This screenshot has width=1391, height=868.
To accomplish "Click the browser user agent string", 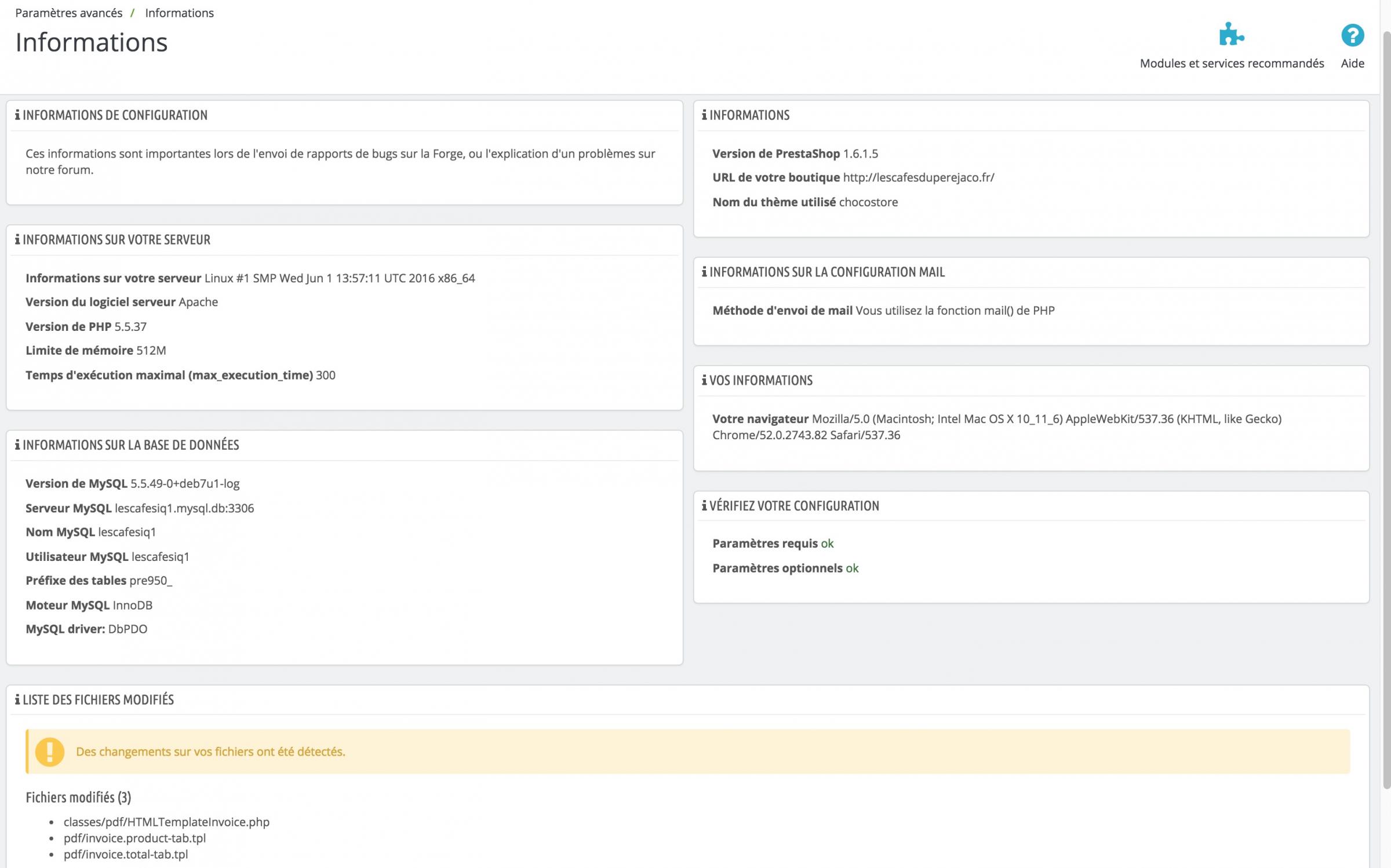I will (x=997, y=426).
